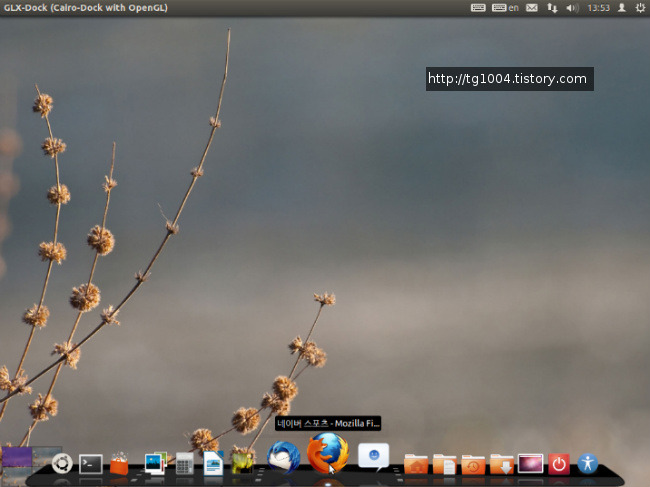
Task: Launch Thunderbird mail from the dock
Action: click(284, 457)
